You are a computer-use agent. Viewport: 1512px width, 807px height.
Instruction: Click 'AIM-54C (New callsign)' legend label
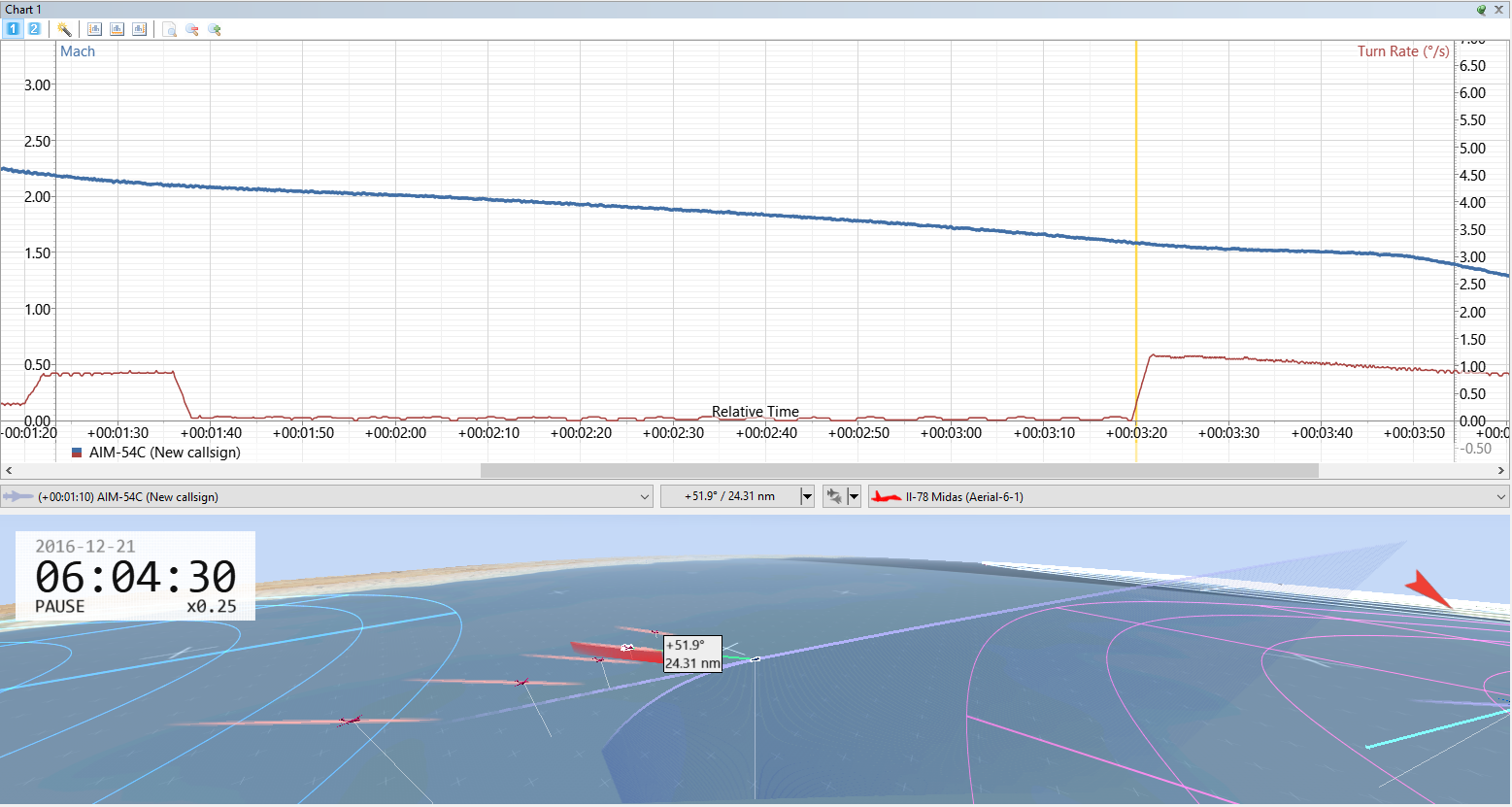click(x=165, y=453)
